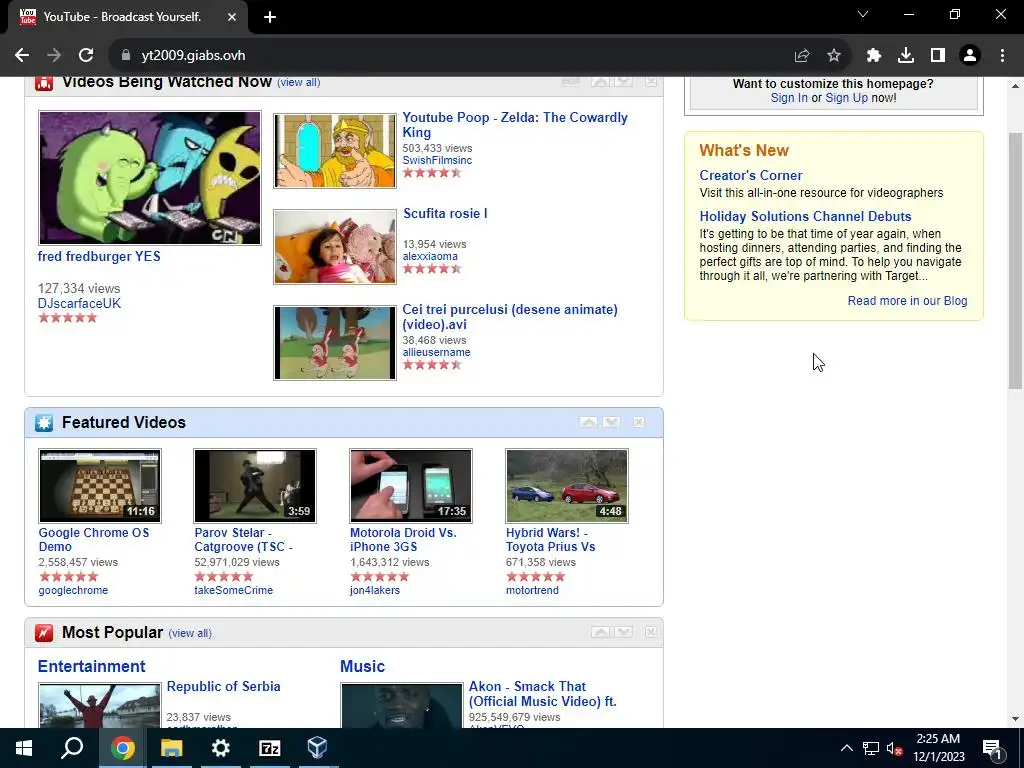Move Most Popular module up

coord(601,632)
